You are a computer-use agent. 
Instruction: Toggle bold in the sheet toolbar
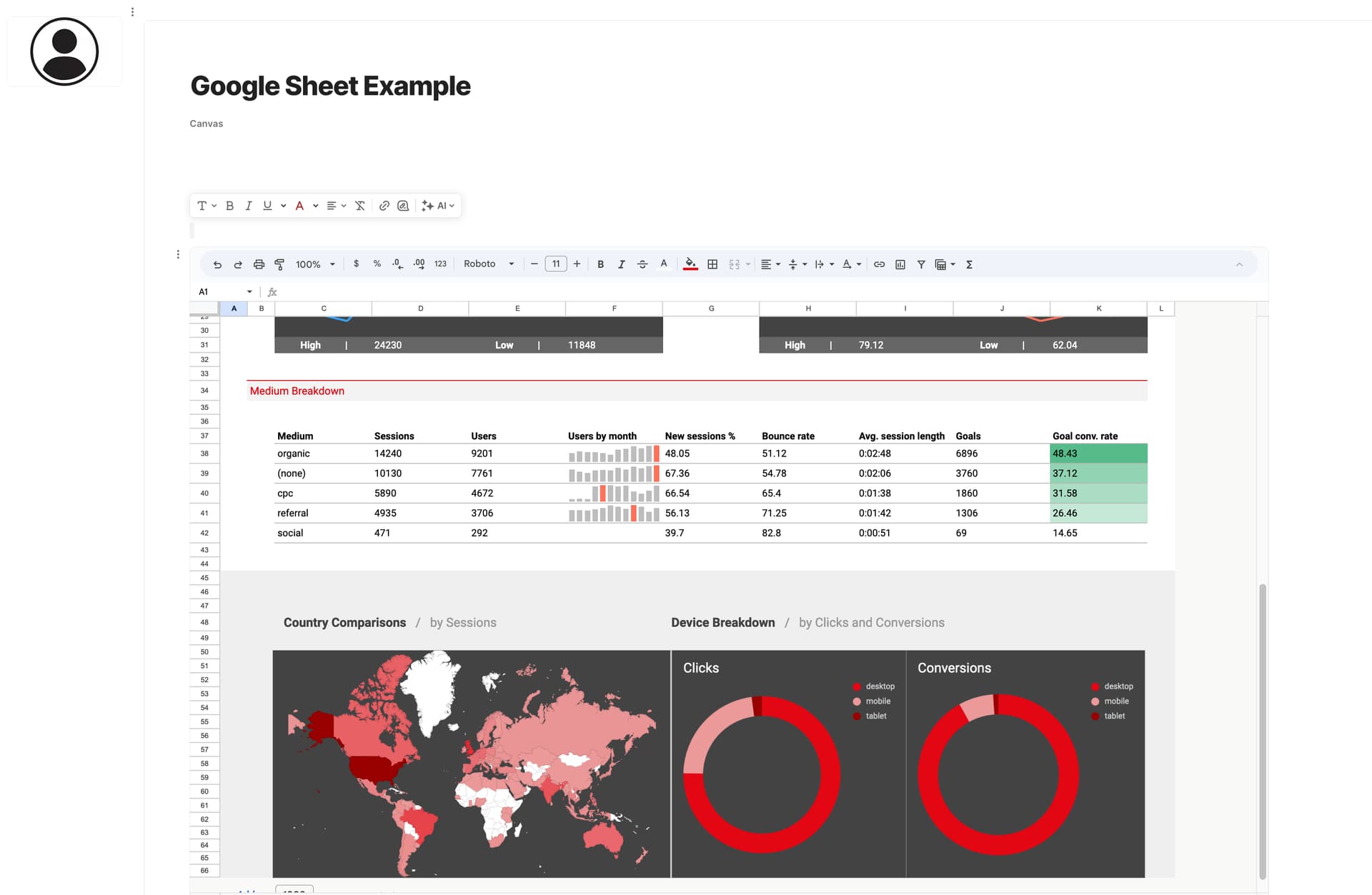600,264
